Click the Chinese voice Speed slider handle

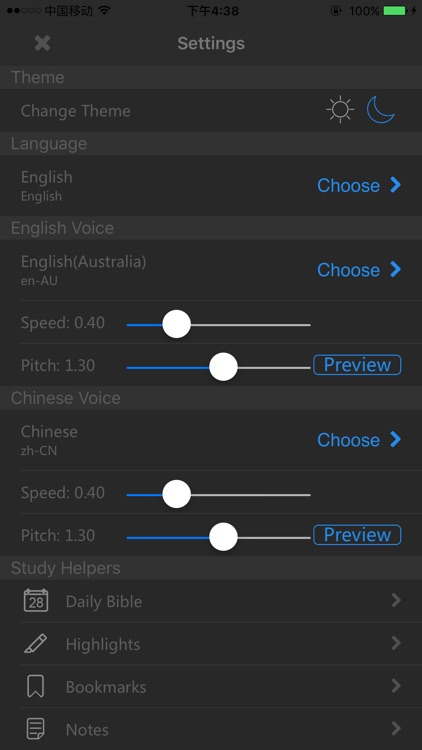click(177, 495)
